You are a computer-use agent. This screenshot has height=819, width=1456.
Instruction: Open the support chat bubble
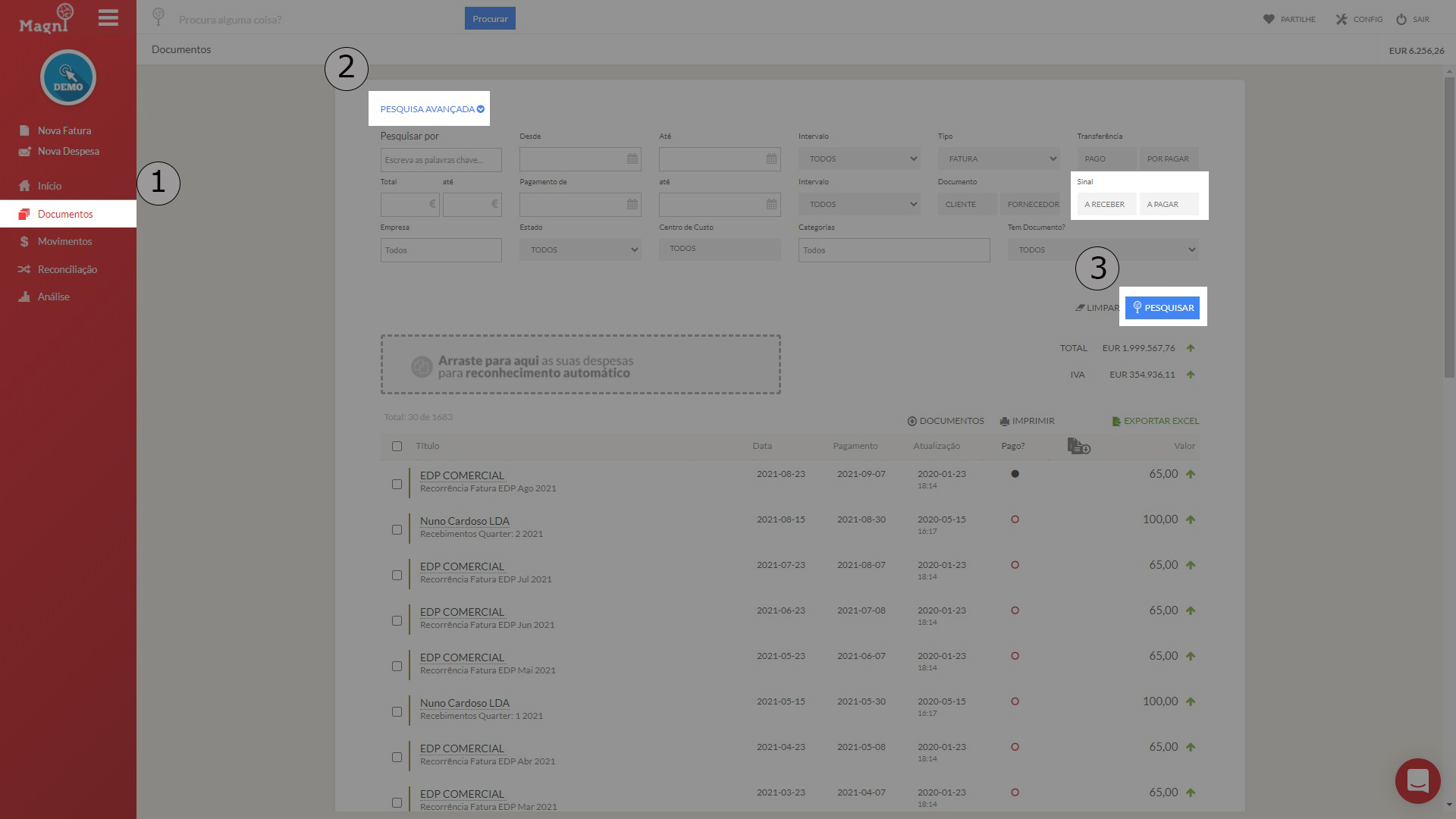pyautogui.click(x=1417, y=780)
